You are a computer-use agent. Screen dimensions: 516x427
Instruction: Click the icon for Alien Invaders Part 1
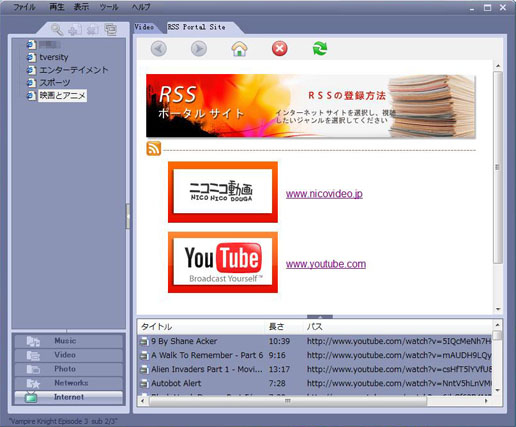[144, 370]
